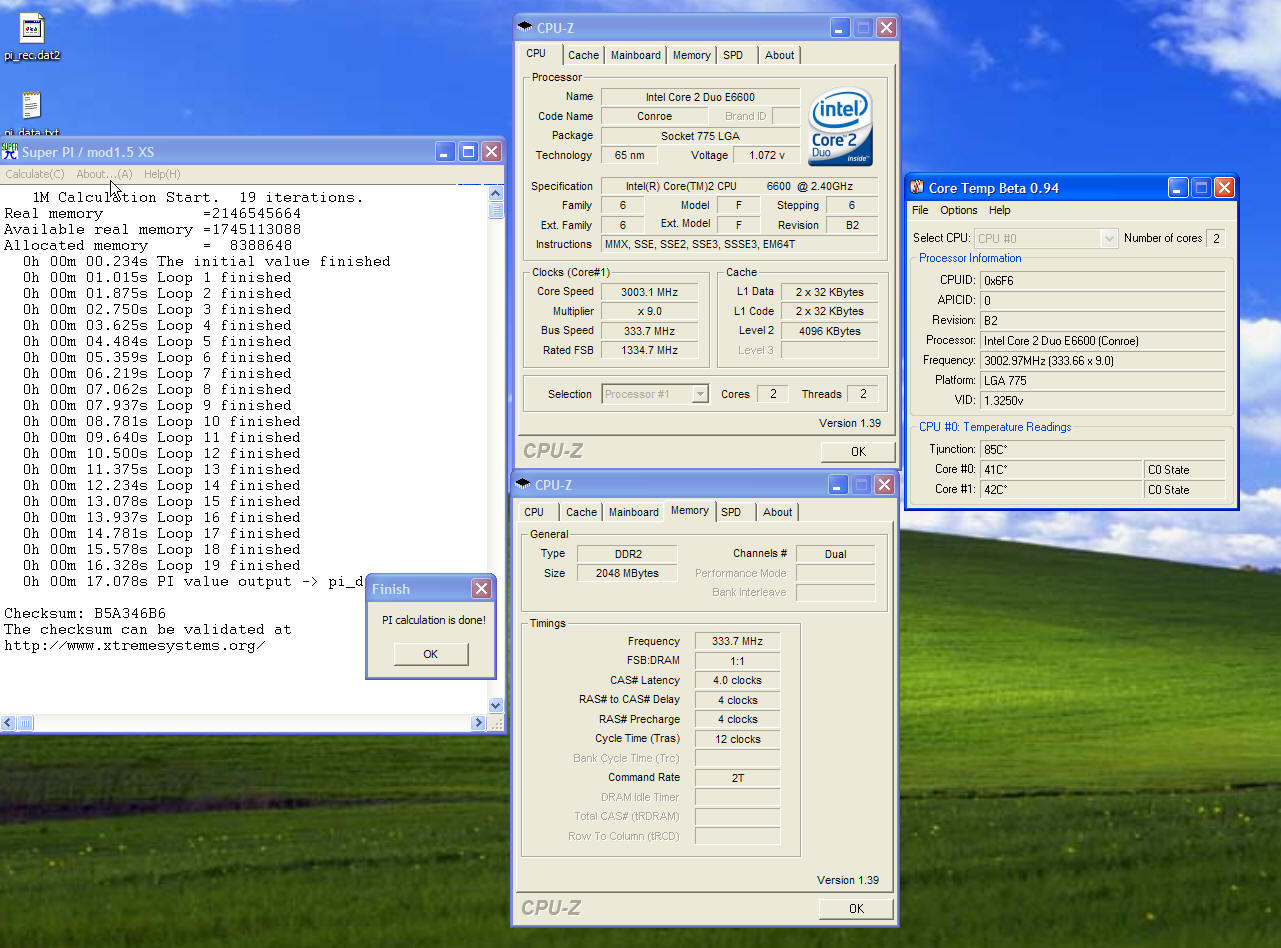The image size is (1281, 948).
Task: Click the CPUID value 0x6F6
Action: coord(1103,281)
